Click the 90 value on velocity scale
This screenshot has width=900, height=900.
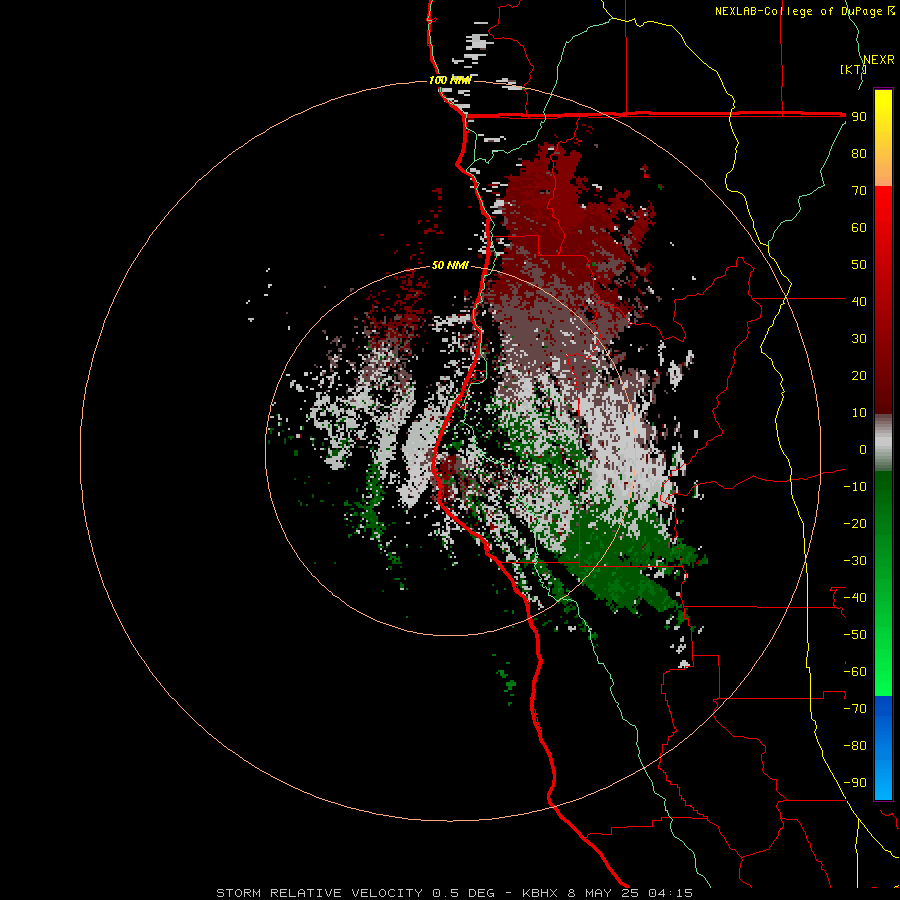tap(859, 117)
